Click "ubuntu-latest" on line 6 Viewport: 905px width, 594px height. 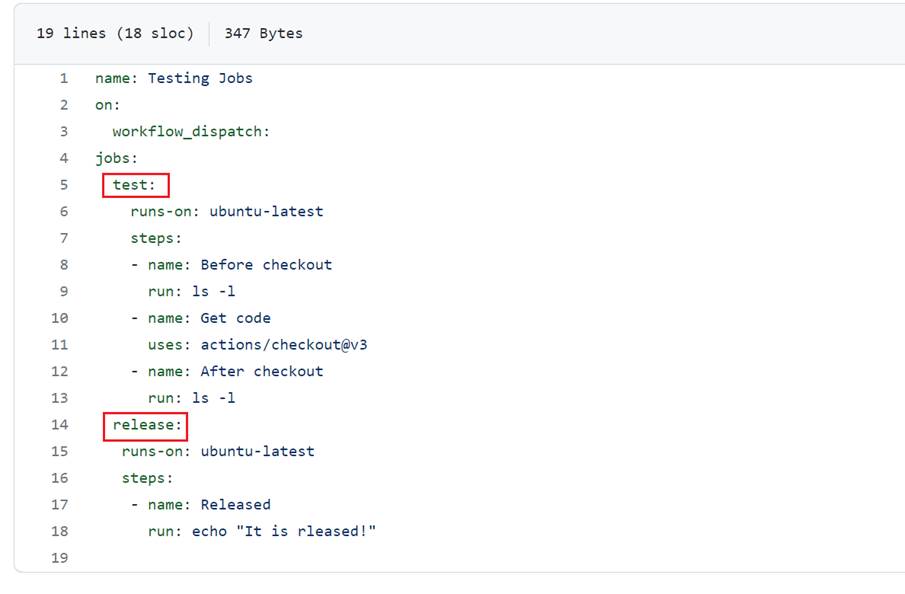pyautogui.click(x=266, y=211)
